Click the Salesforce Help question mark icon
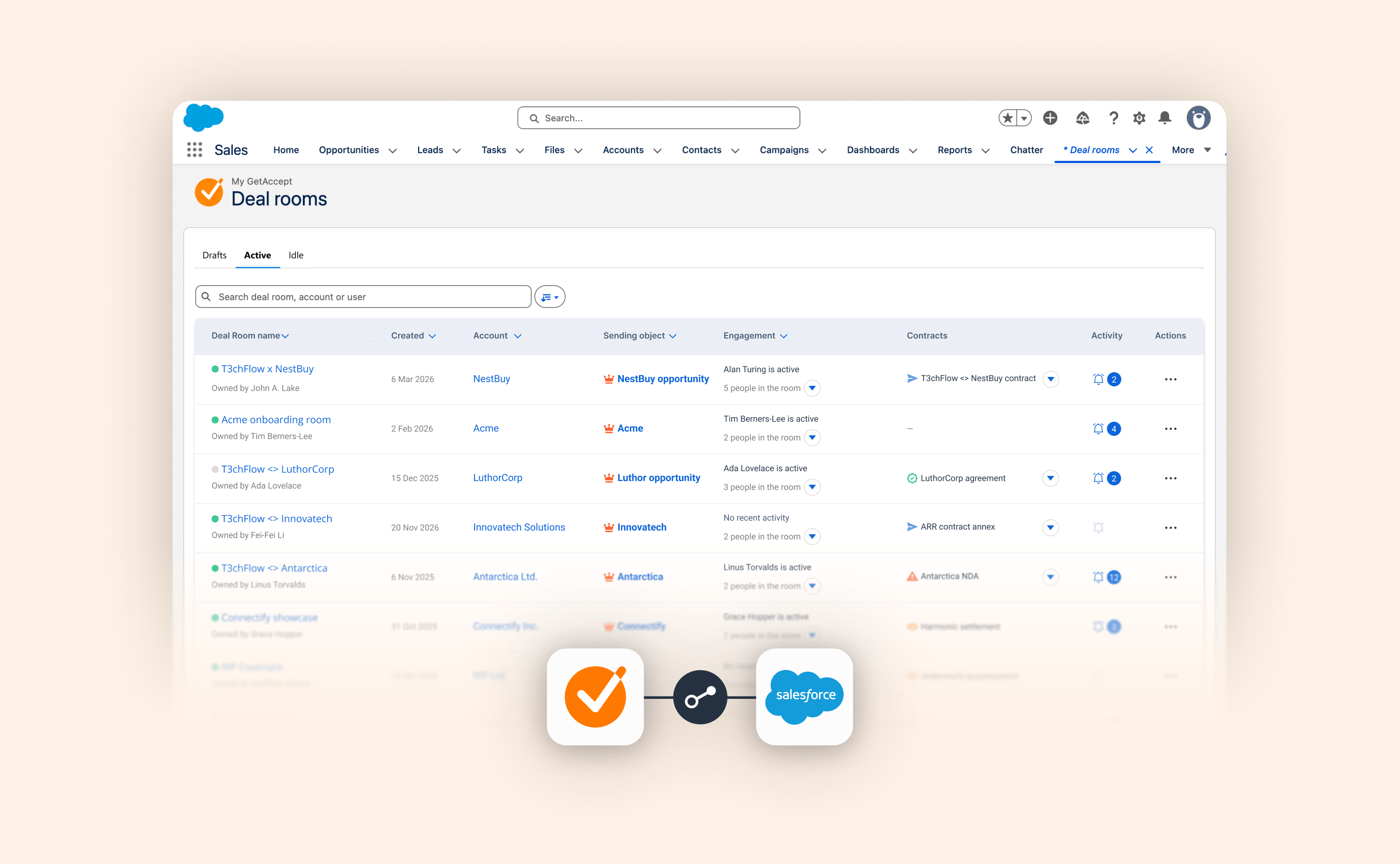This screenshot has width=1400, height=864. pyautogui.click(x=1113, y=118)
